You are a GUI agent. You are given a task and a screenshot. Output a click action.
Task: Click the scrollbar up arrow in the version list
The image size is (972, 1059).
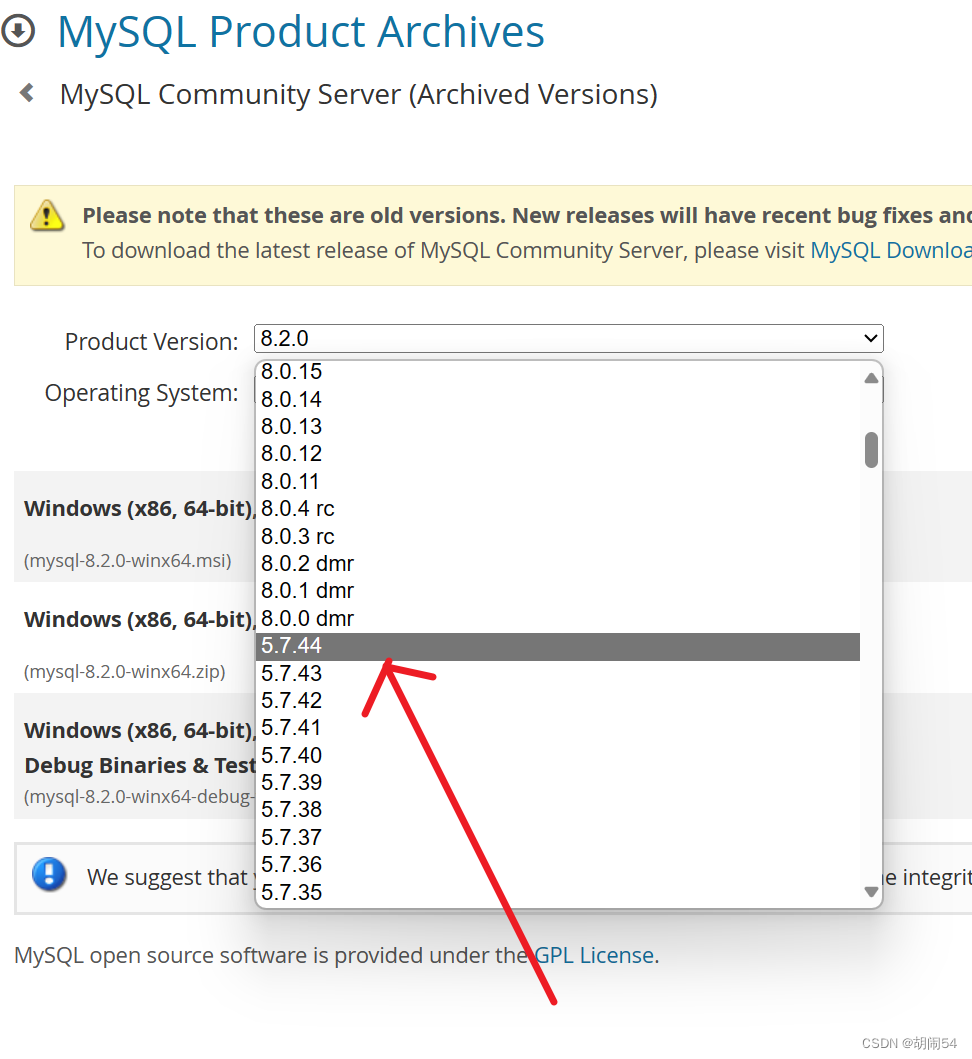(869, 379)
